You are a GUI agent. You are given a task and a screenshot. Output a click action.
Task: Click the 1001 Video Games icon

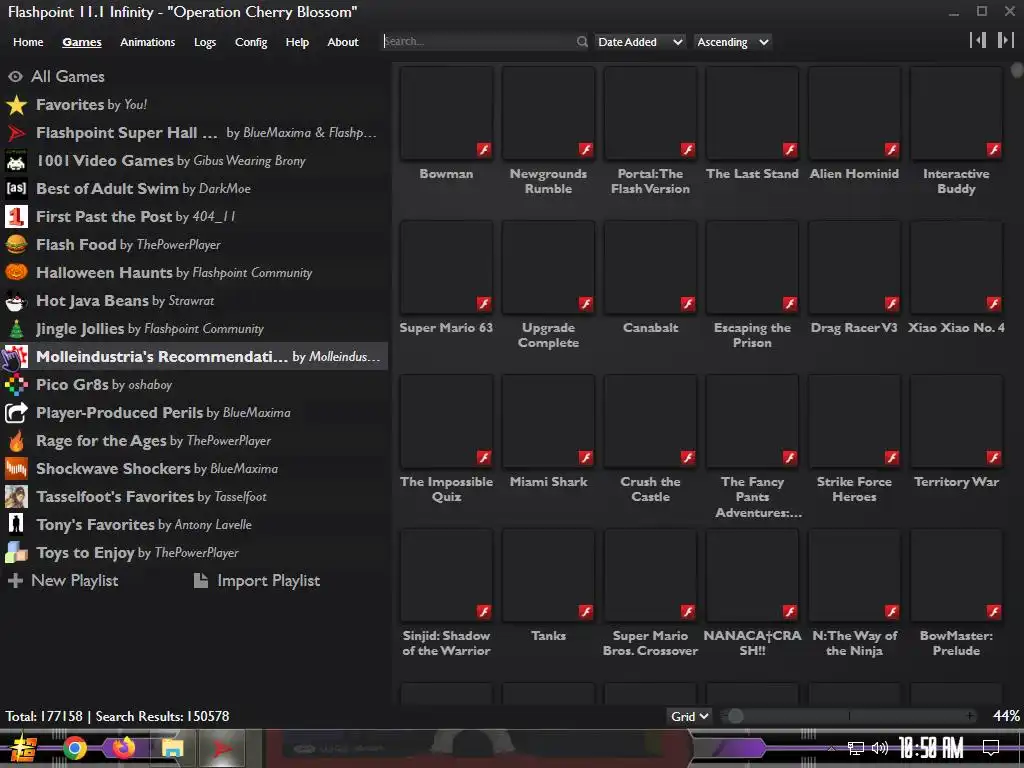(16, 161)
